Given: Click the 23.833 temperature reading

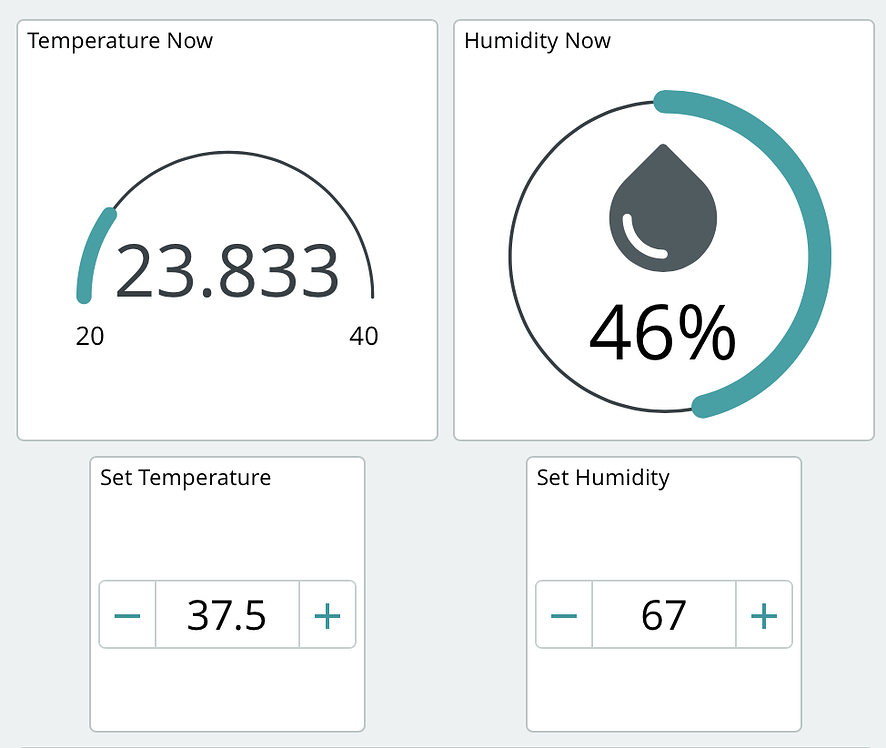Looking at the screenshot, I should point(228,271).
